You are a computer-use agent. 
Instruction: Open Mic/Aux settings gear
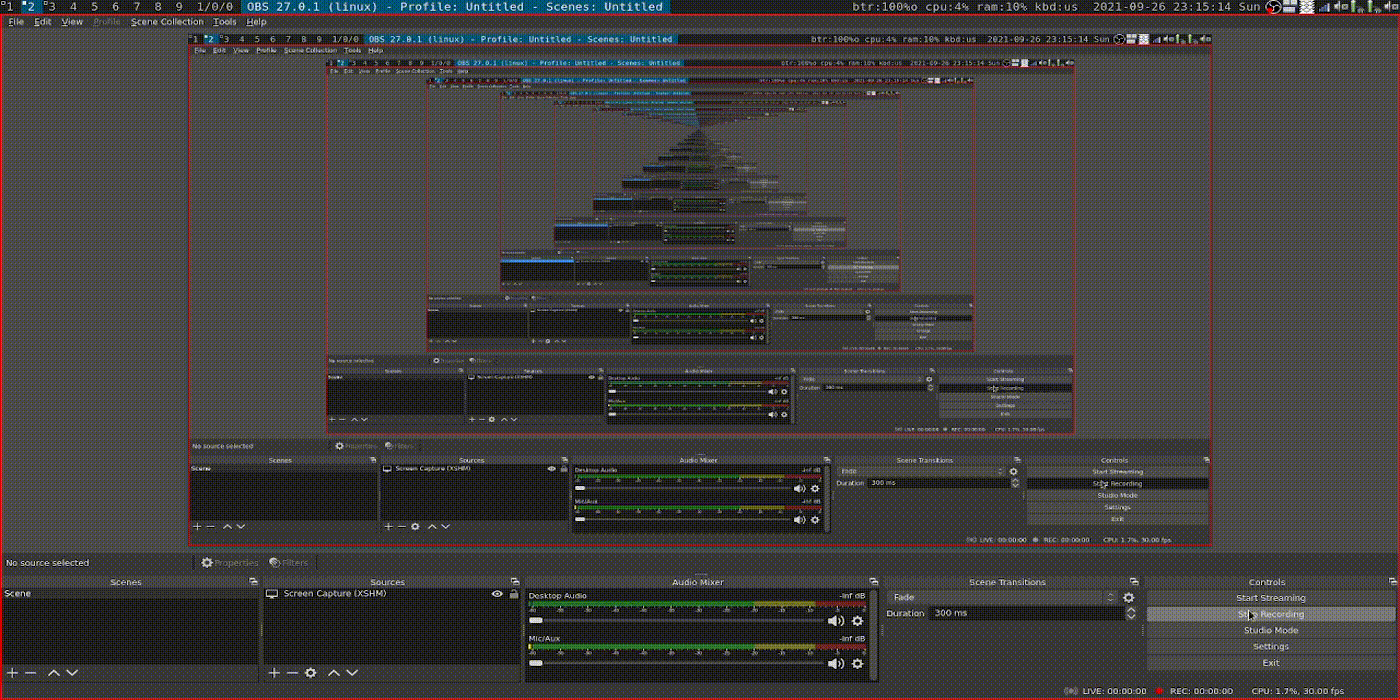[x=857, y=663]
